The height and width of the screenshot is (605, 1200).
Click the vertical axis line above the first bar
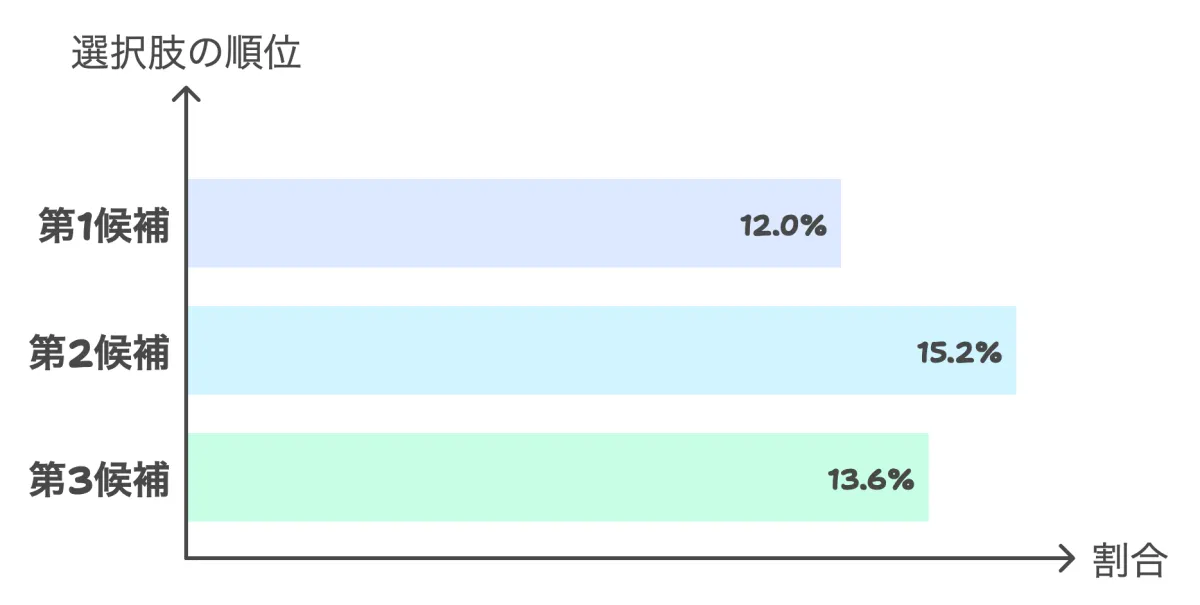187,140
